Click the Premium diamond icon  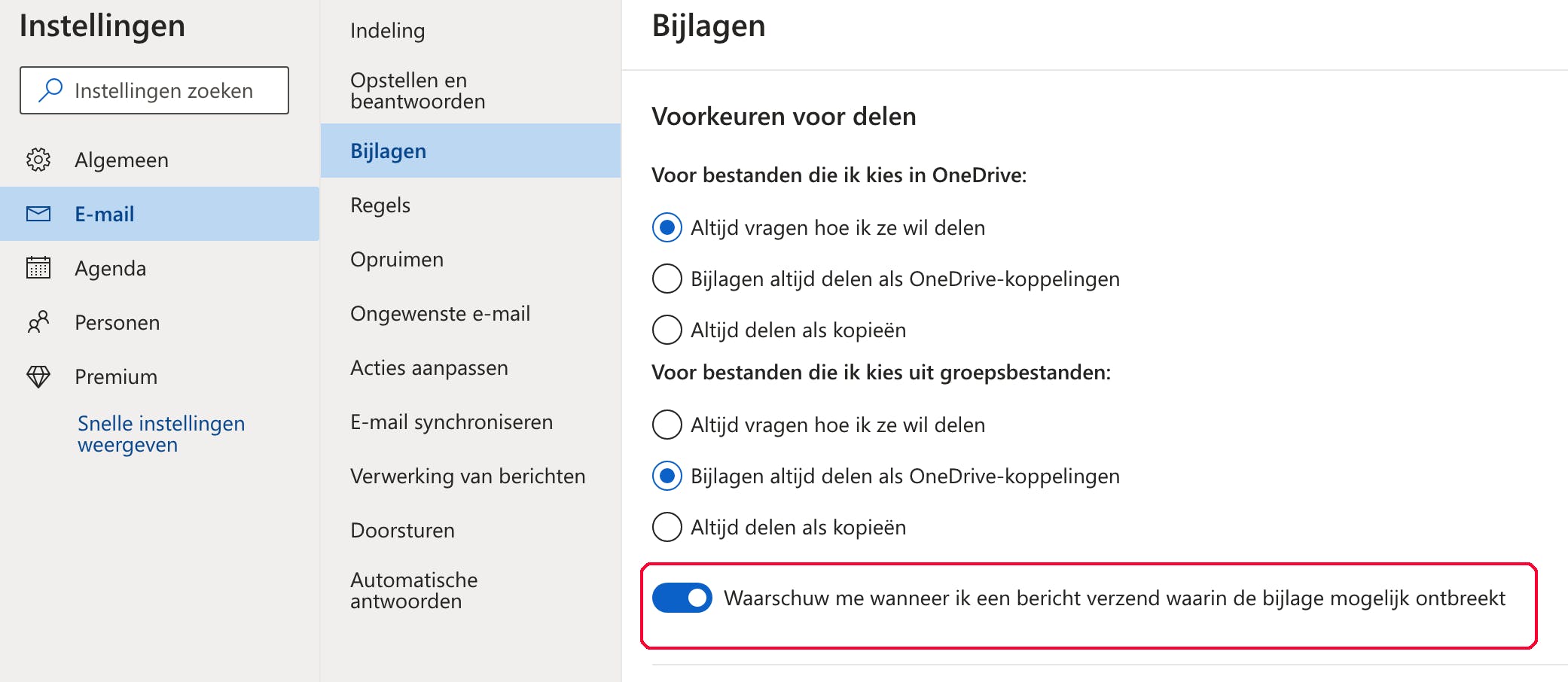(x=38, y=376)
